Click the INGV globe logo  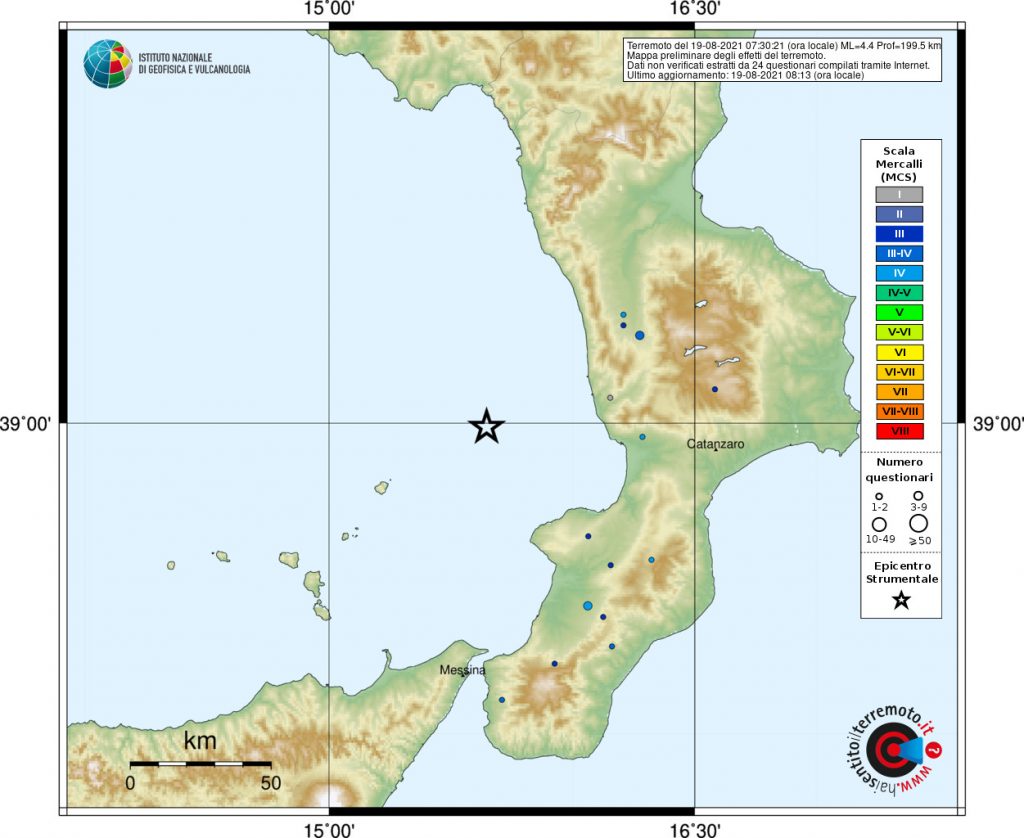pos(108,63)
